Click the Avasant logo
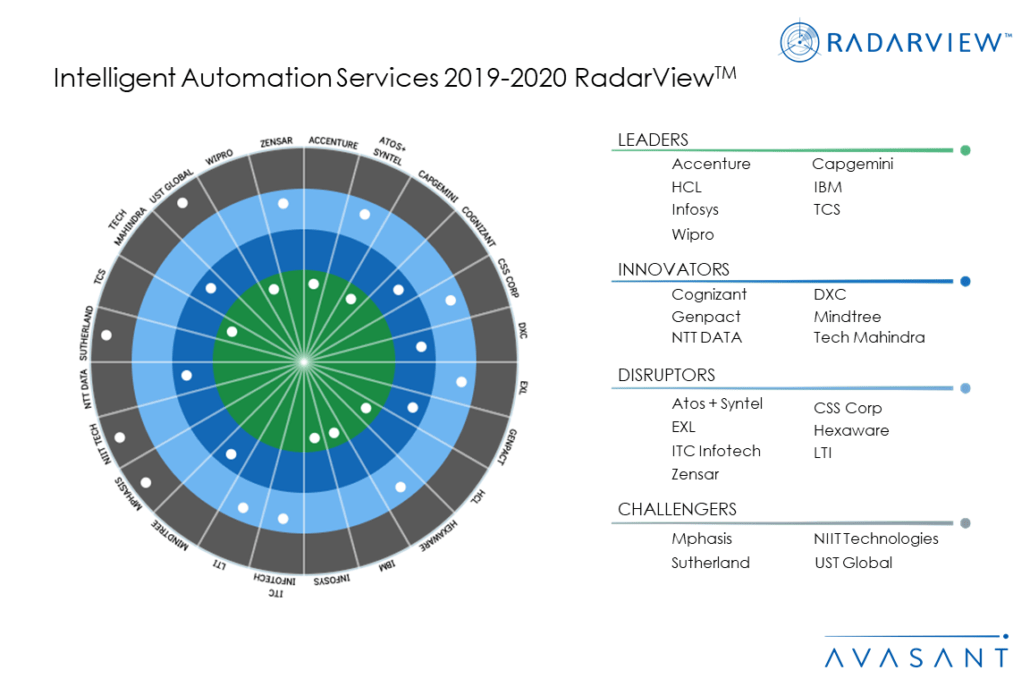Screen dimensions: 1030x687 917,653
